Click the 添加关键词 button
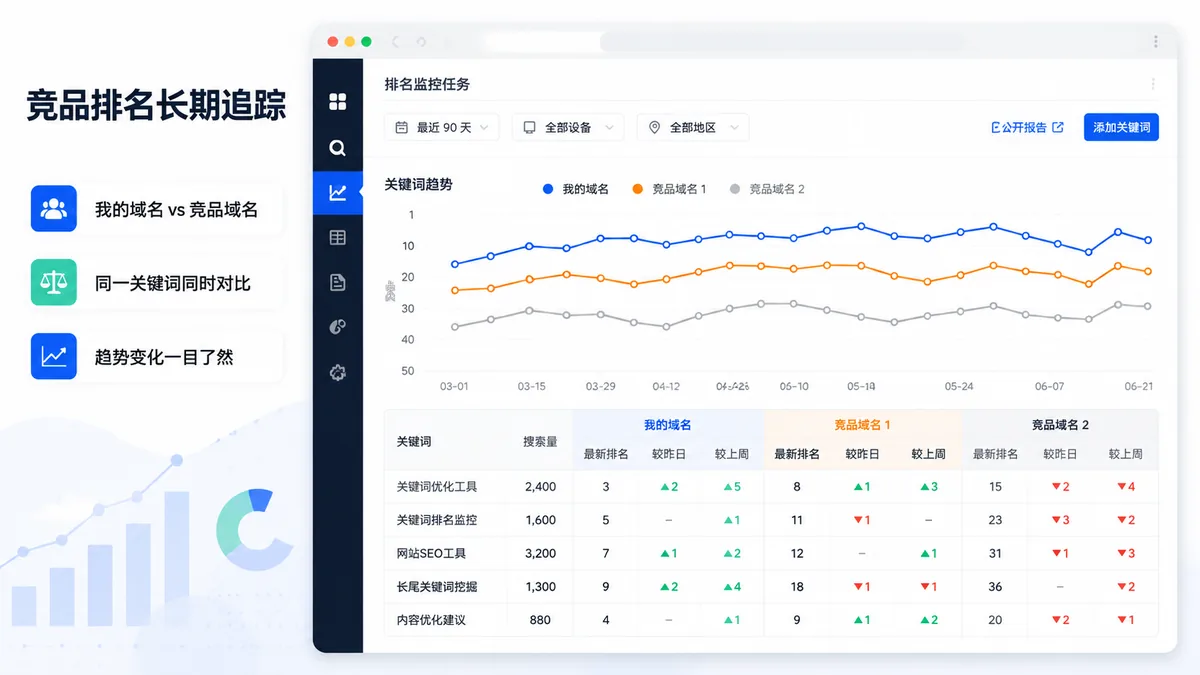 1121,128
